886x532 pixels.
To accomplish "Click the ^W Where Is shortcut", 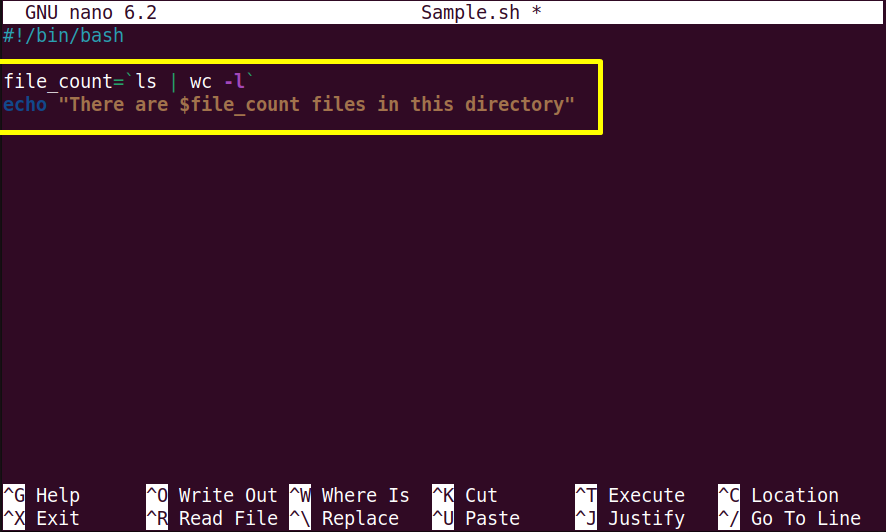I will pos(349,495).
